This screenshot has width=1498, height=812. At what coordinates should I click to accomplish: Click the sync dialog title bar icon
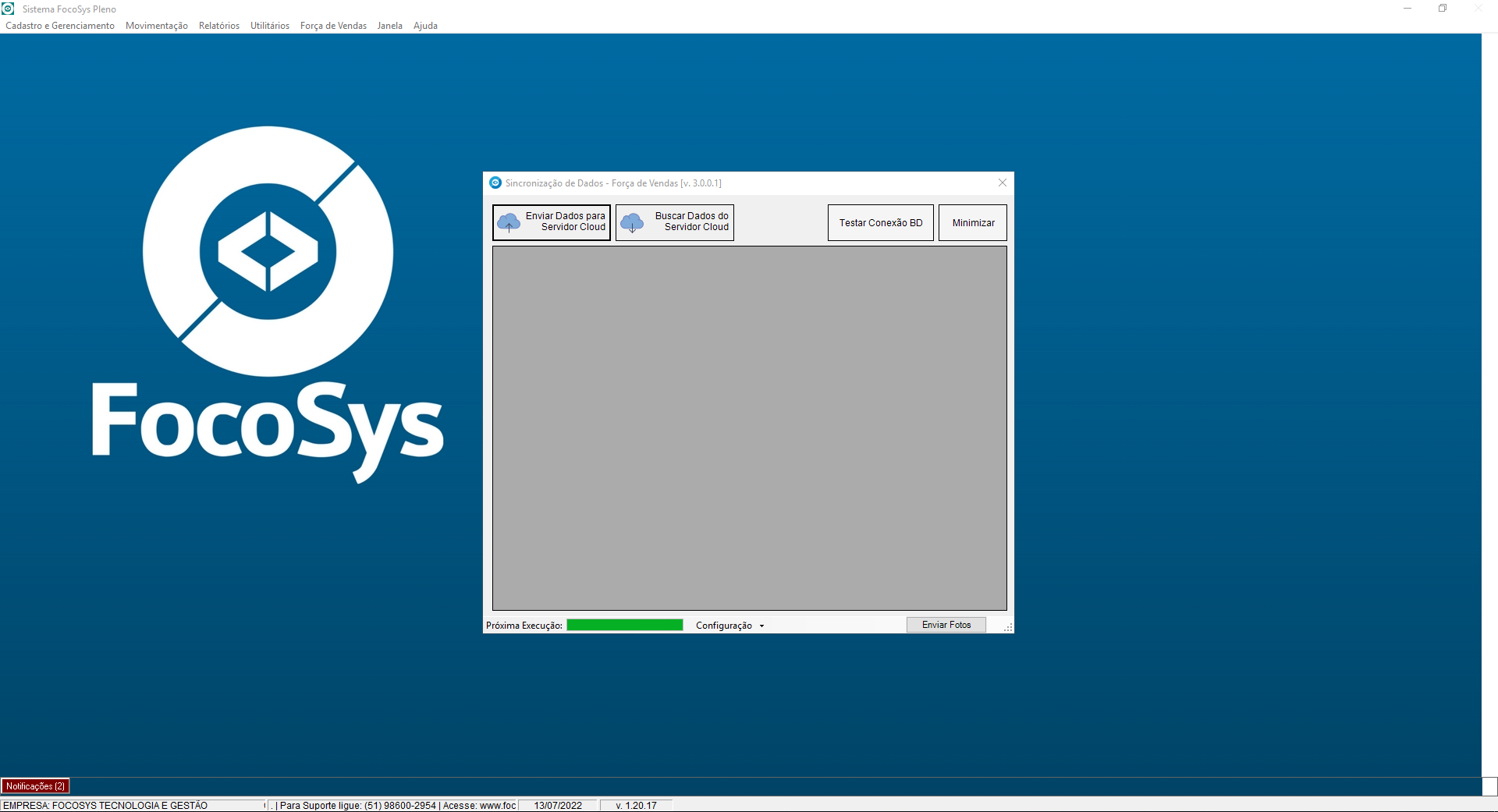point(495,183)
